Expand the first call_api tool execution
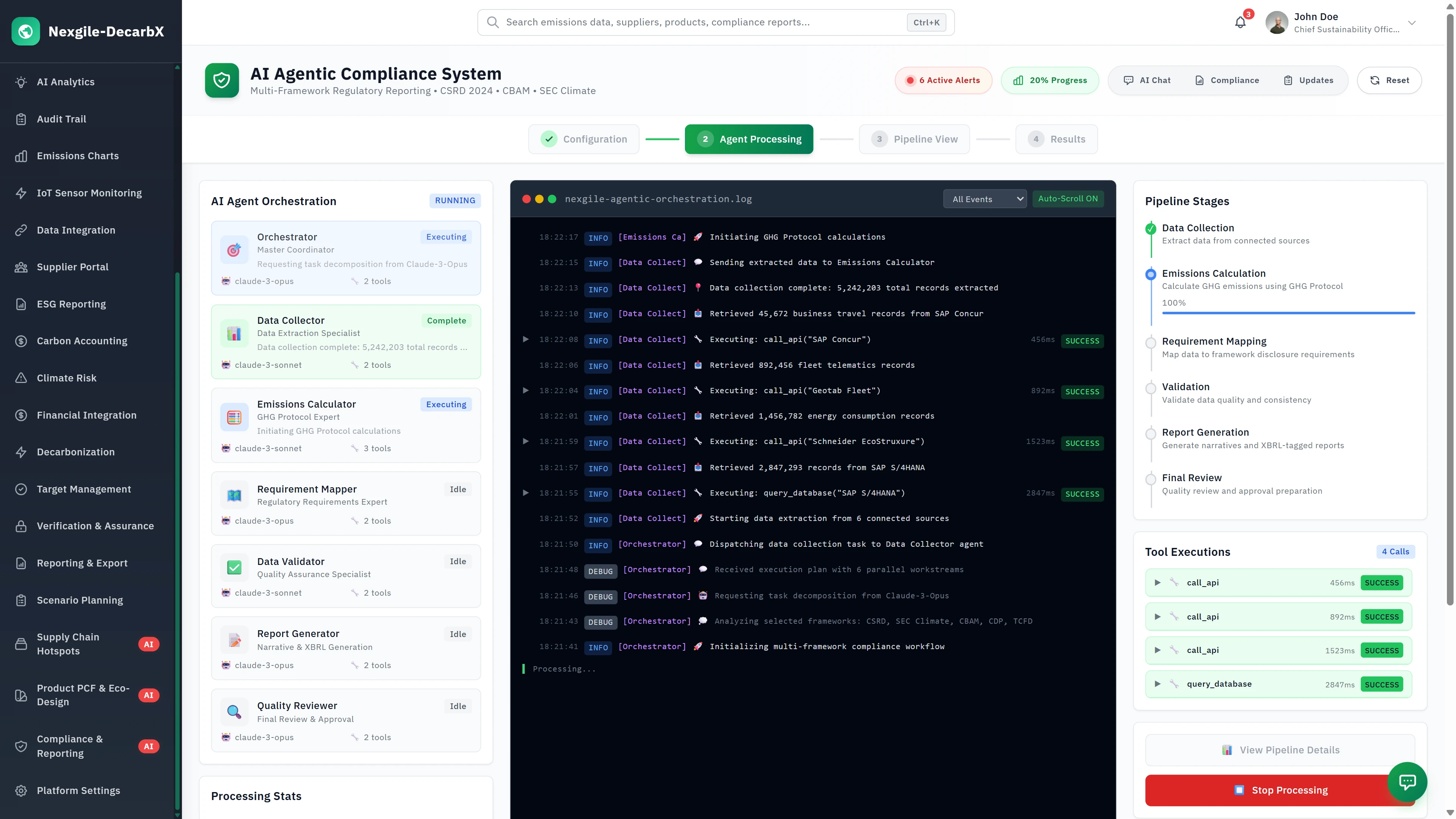The height and width of the screenshot is (819, 1456). [x=1157, y=583]
